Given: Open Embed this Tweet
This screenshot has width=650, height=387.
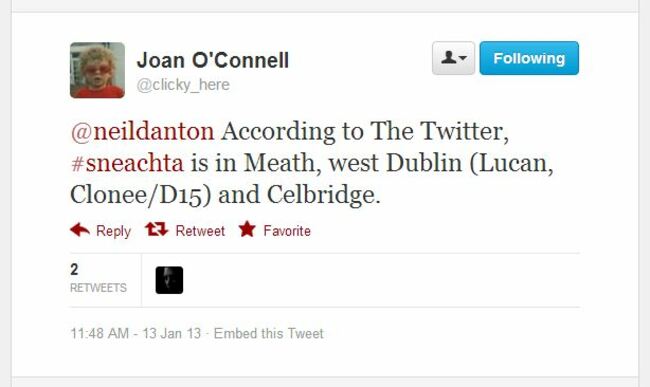Looking at the screenshot, I should (269, 334).
